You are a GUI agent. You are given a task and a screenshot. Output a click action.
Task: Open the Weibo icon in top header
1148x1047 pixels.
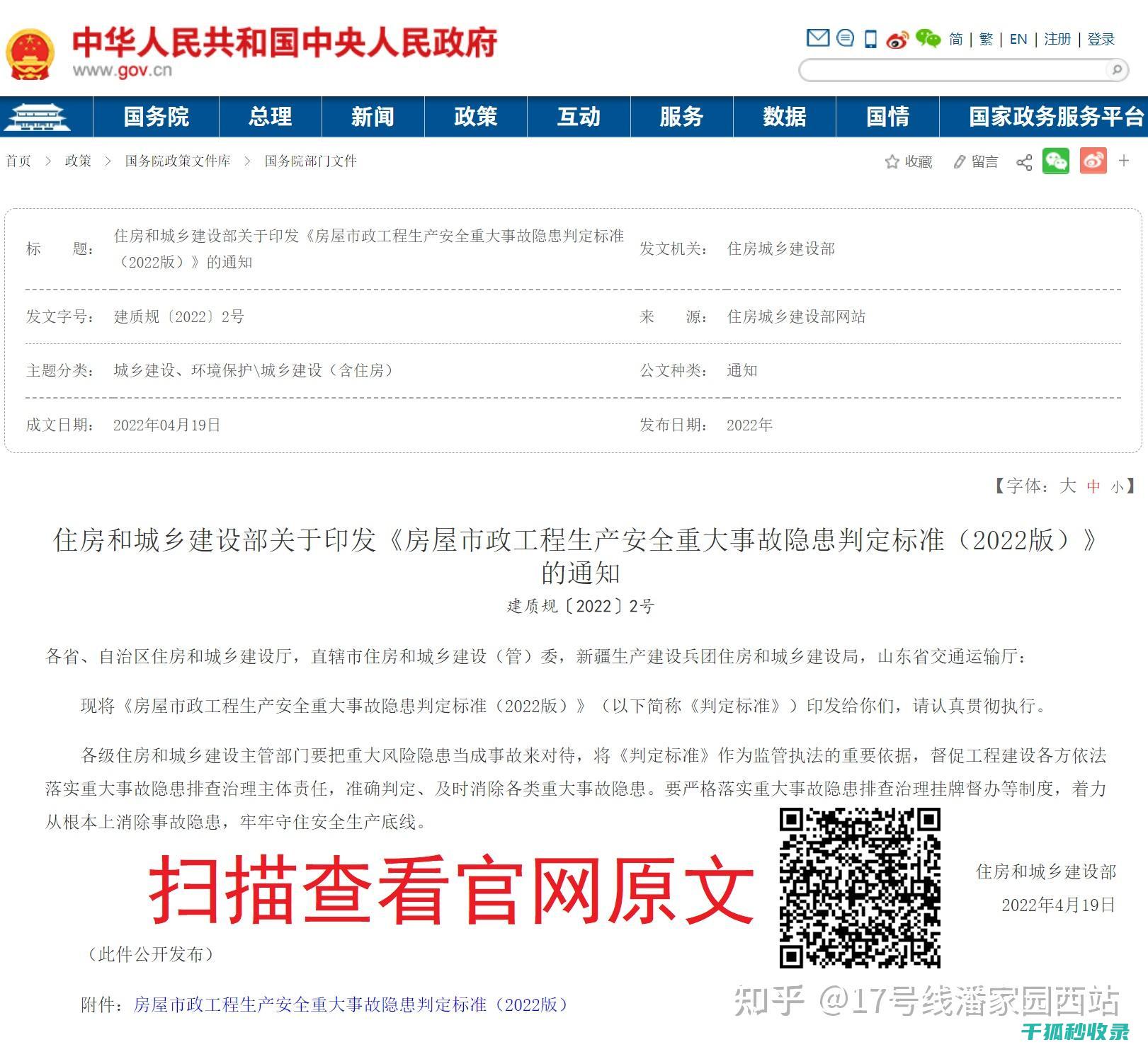click(897, 40)
